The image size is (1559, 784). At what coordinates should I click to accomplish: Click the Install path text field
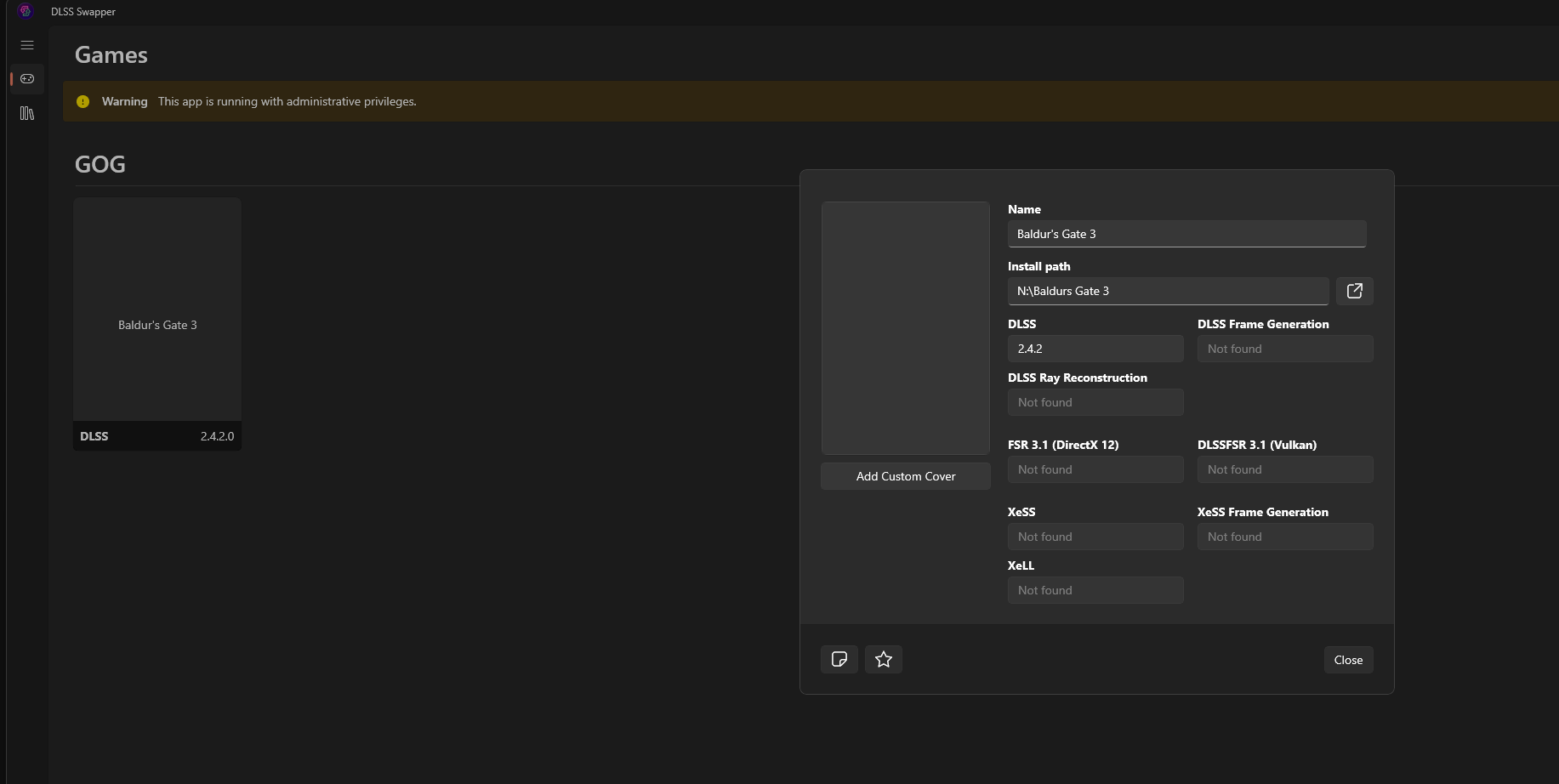tap(1167, 291)
